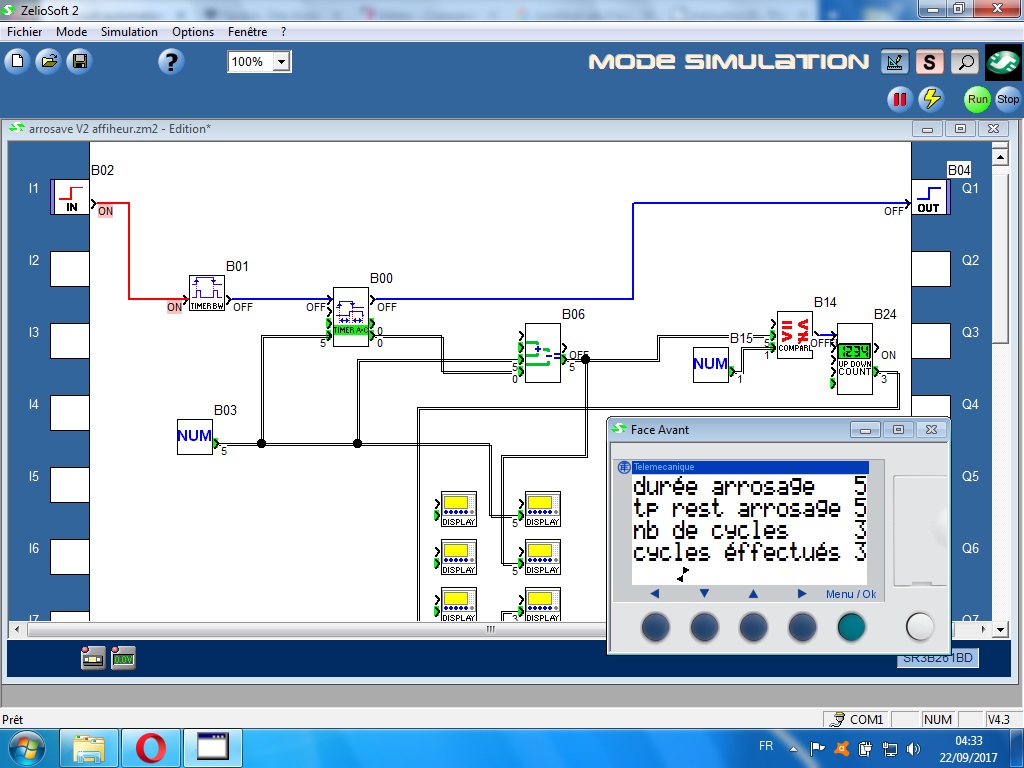1024x768 pixels.
Task: Toggle input I1 block B02
Action: coord(71,197)
